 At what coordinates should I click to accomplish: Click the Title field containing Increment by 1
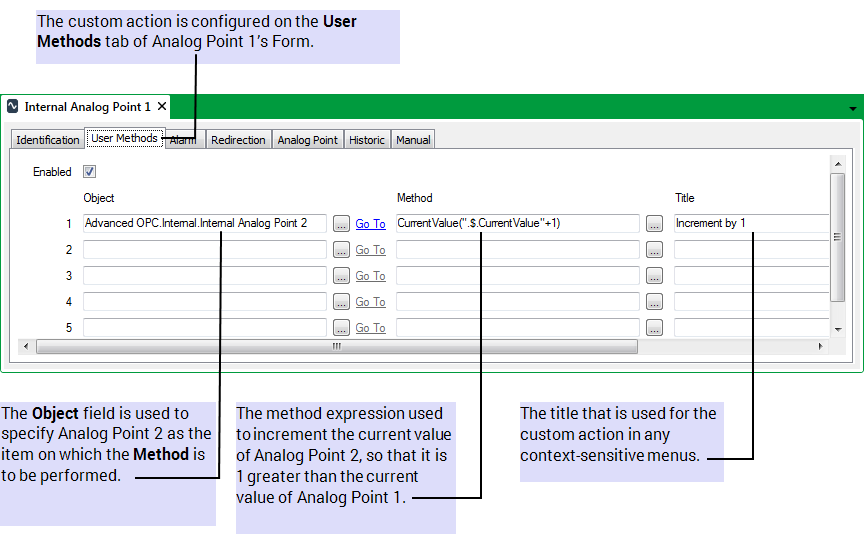tap(750, 224)
